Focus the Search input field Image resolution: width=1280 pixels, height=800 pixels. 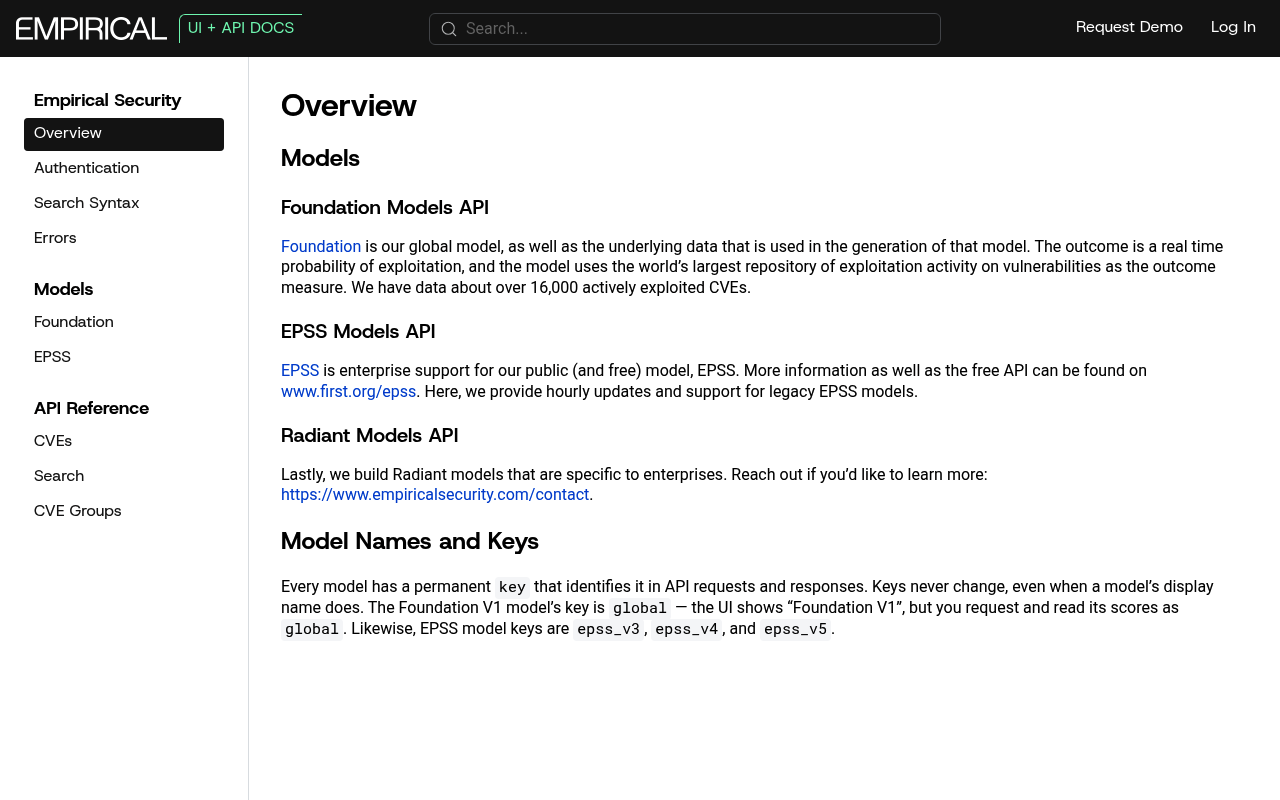(x=685, y=29)
